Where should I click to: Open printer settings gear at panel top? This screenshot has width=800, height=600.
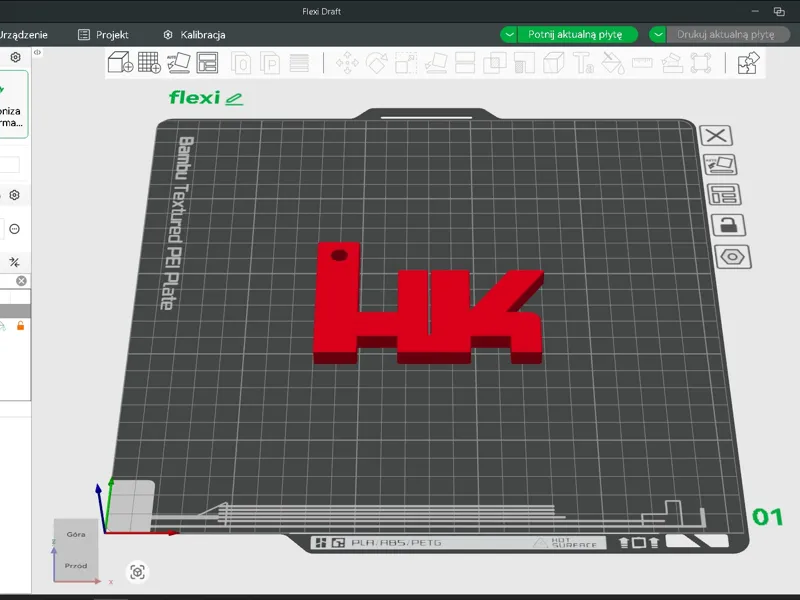pos(15,57)
